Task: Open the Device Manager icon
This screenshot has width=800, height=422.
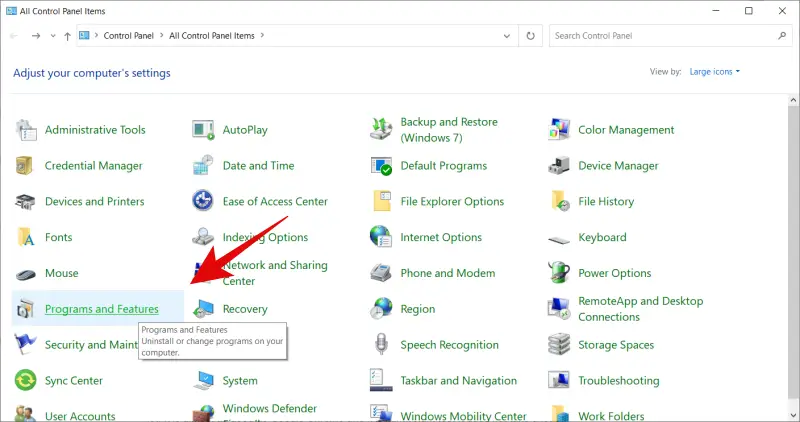Action: pos(559,166)
